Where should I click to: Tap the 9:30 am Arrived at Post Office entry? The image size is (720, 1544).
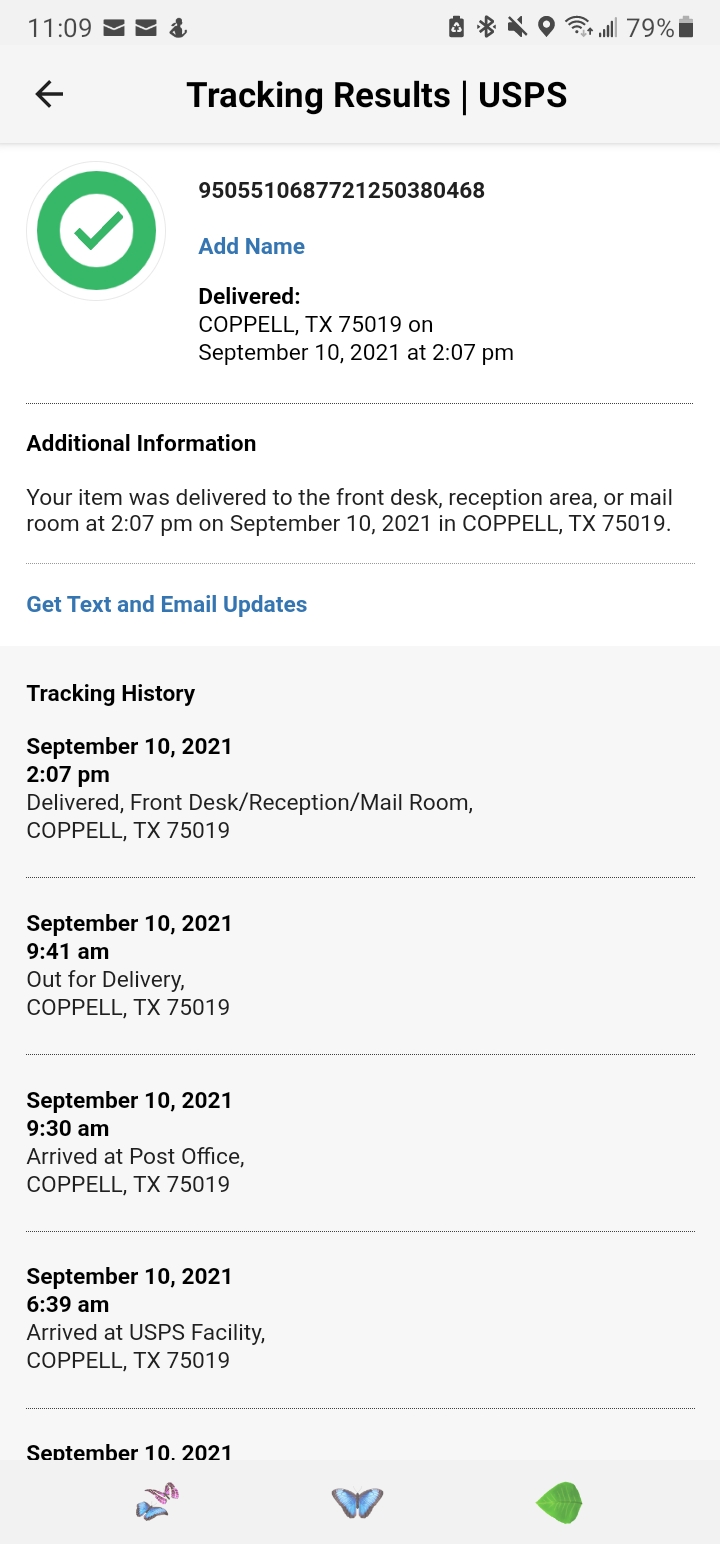(x=135, y=1142)
